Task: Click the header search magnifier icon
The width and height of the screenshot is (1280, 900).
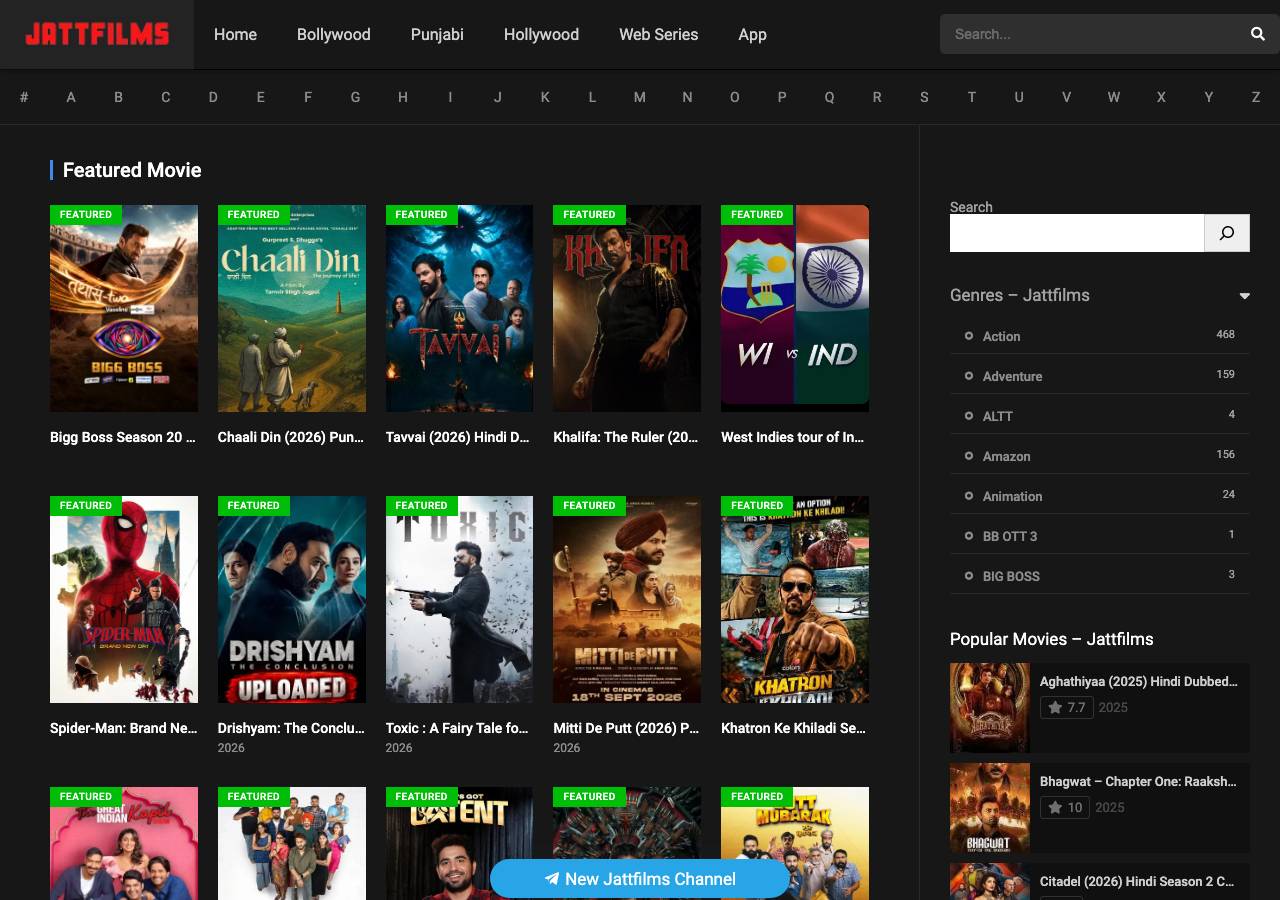Action: (x=1257, y=34)
